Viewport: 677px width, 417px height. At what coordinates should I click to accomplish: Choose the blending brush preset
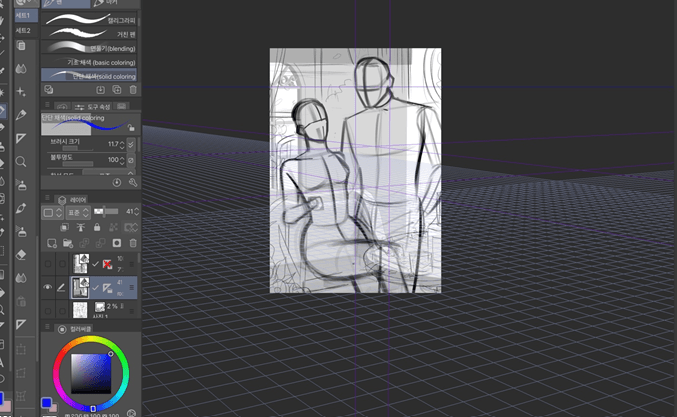(89, 47)
